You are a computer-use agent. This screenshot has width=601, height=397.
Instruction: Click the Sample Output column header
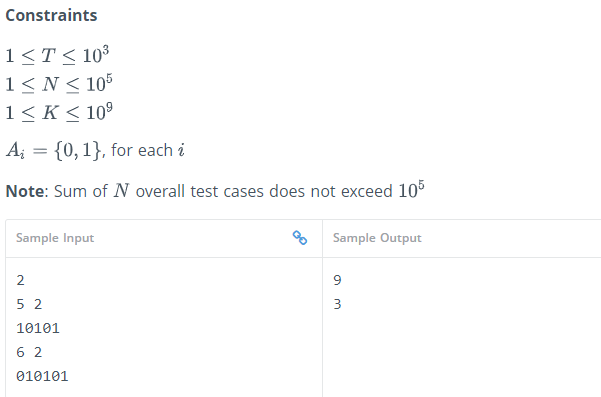pos(377,238)
